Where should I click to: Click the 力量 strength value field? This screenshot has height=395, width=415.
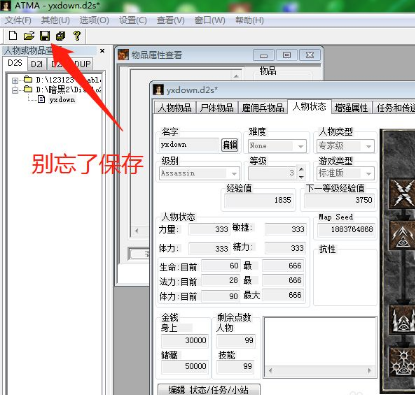(209, 229)
